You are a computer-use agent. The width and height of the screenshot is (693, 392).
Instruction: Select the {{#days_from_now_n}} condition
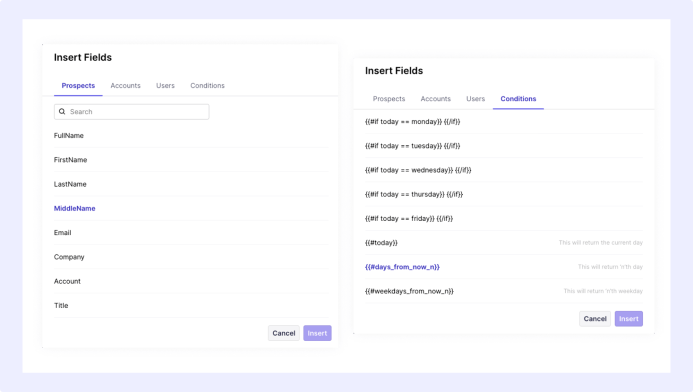504,267
